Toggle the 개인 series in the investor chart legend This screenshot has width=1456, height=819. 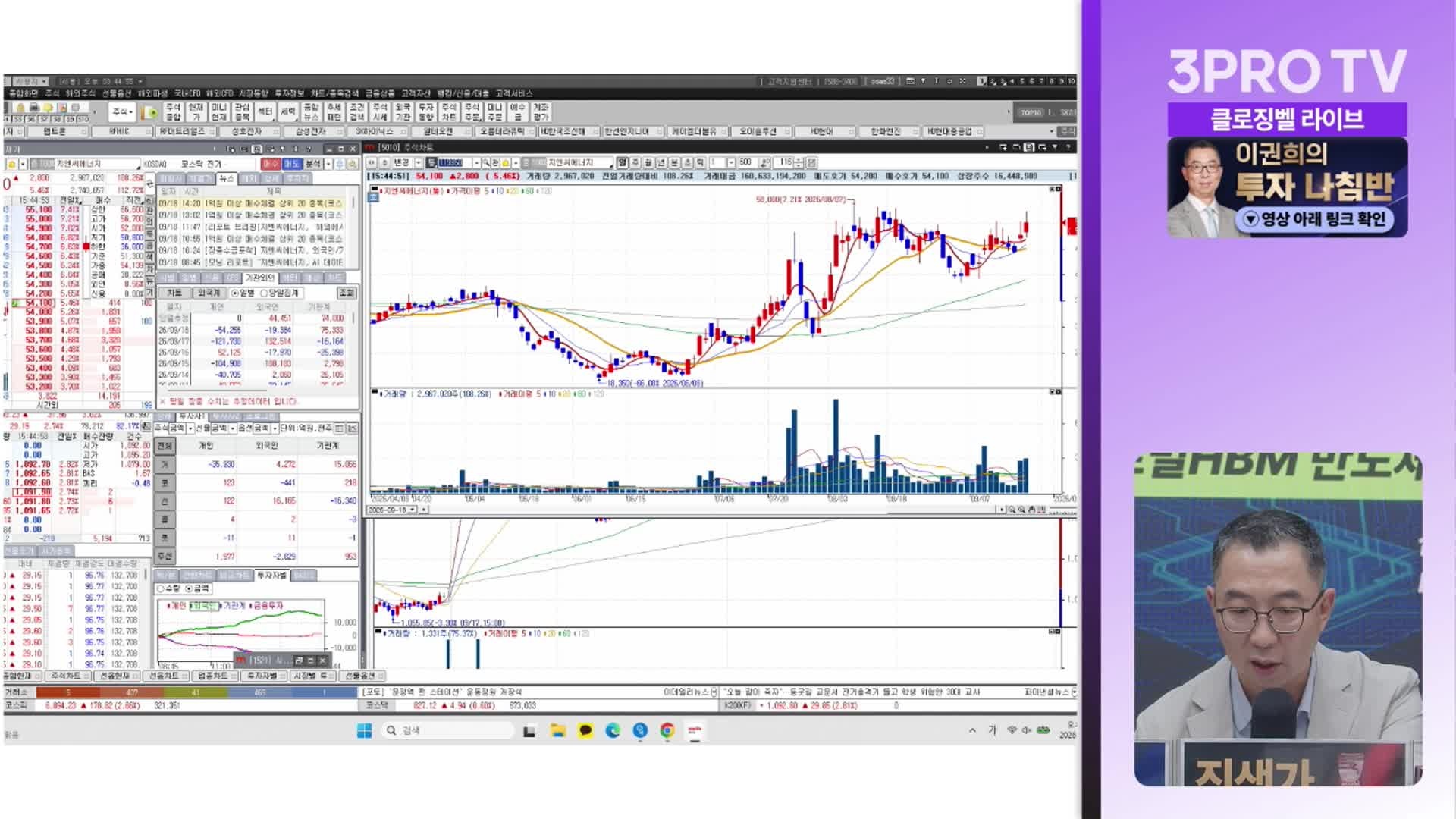(177, 605)
